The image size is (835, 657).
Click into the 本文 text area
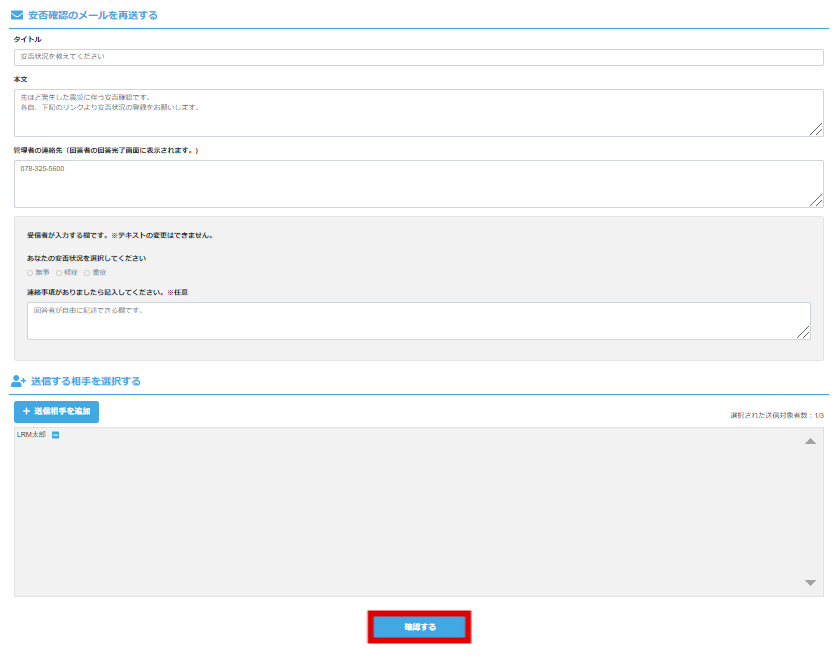pyautogui.click(x=419, y=113)
